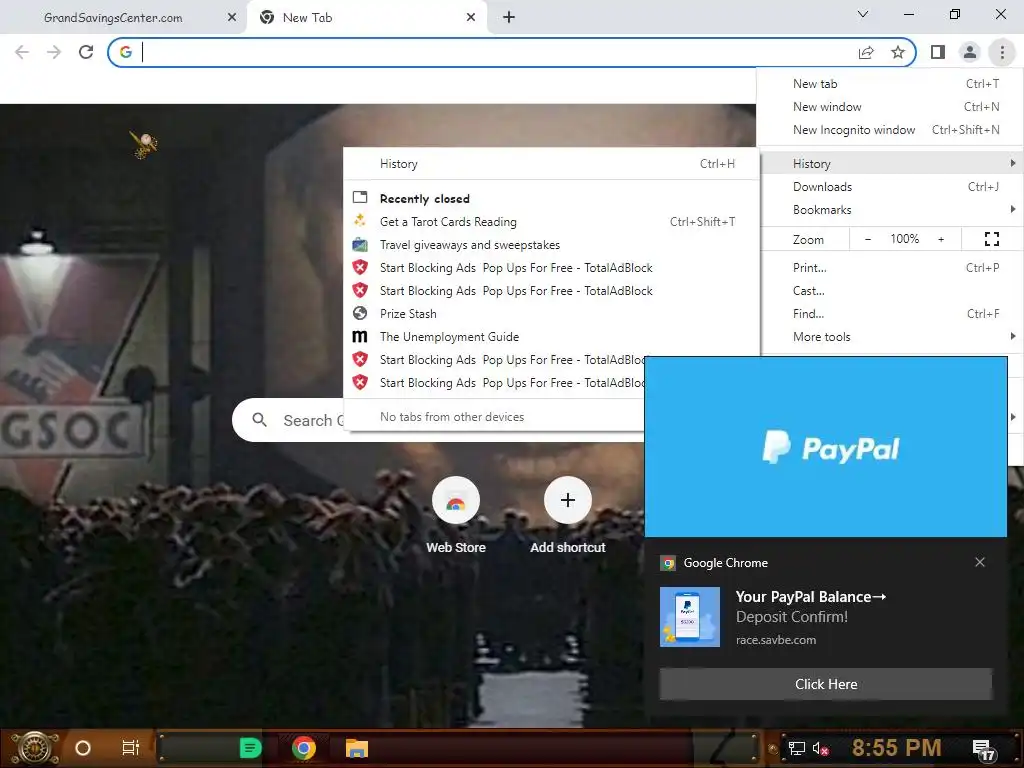Reload the current page
Image resolution: width=1024 pixels, height=768 pixels.
86,52
